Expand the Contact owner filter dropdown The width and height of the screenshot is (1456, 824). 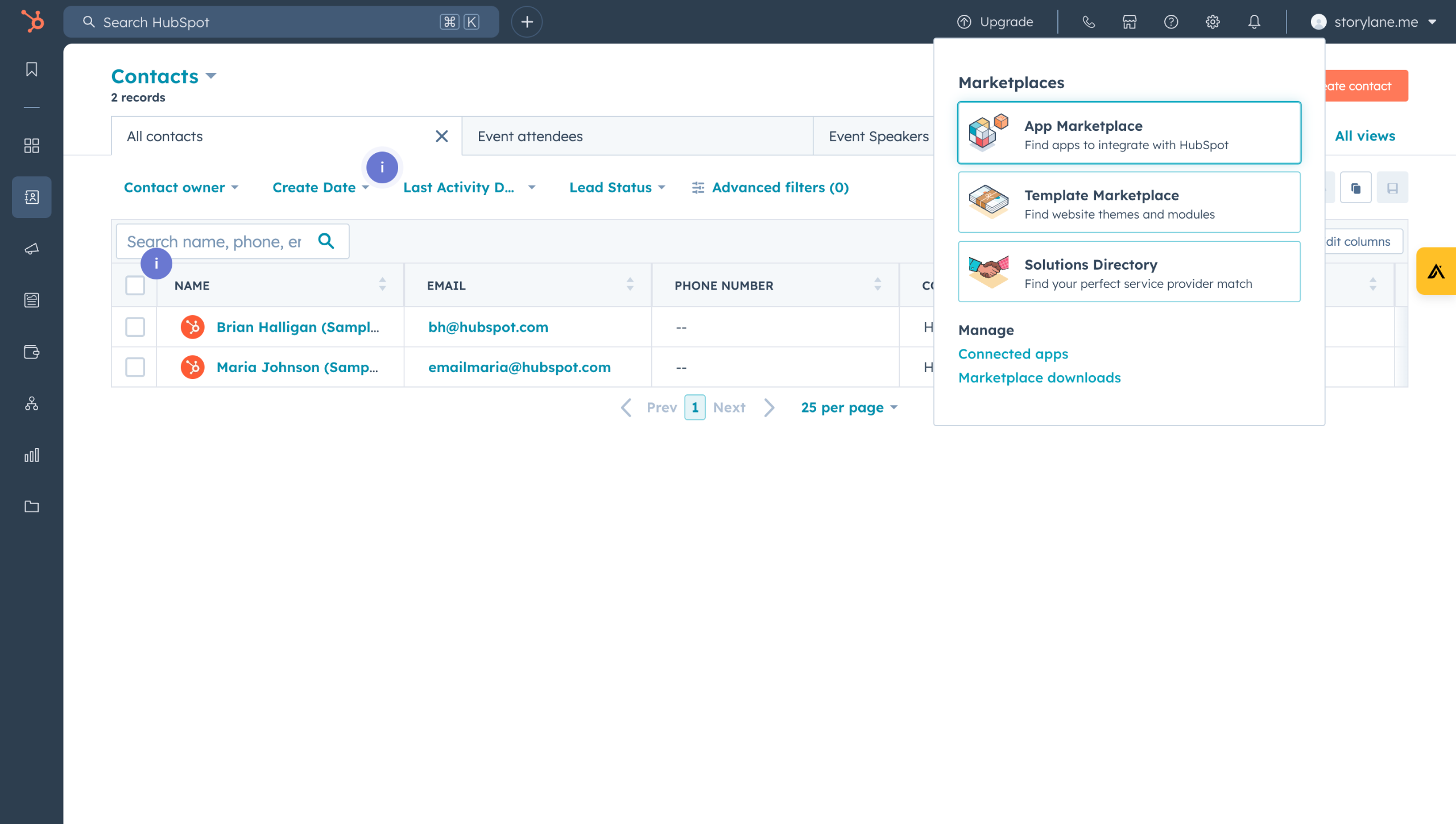tap(181, 187)
